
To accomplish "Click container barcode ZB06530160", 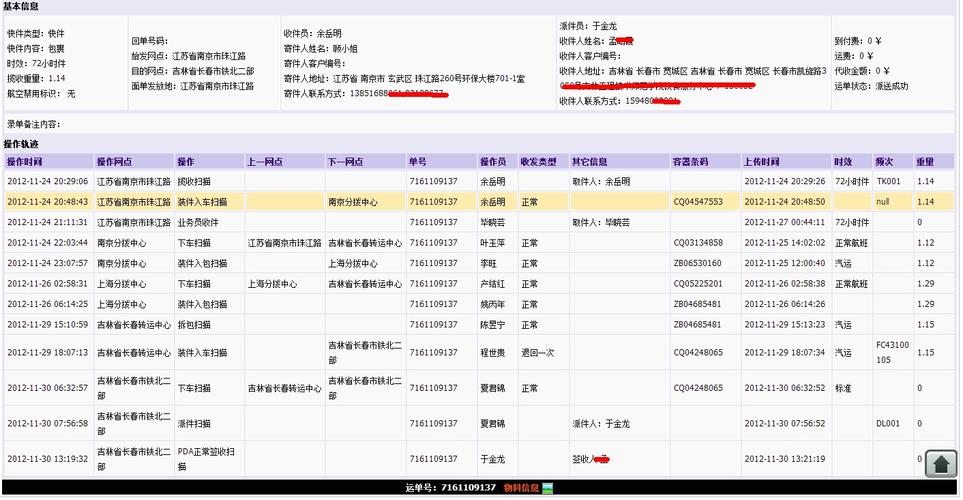I will click(698, 263).
